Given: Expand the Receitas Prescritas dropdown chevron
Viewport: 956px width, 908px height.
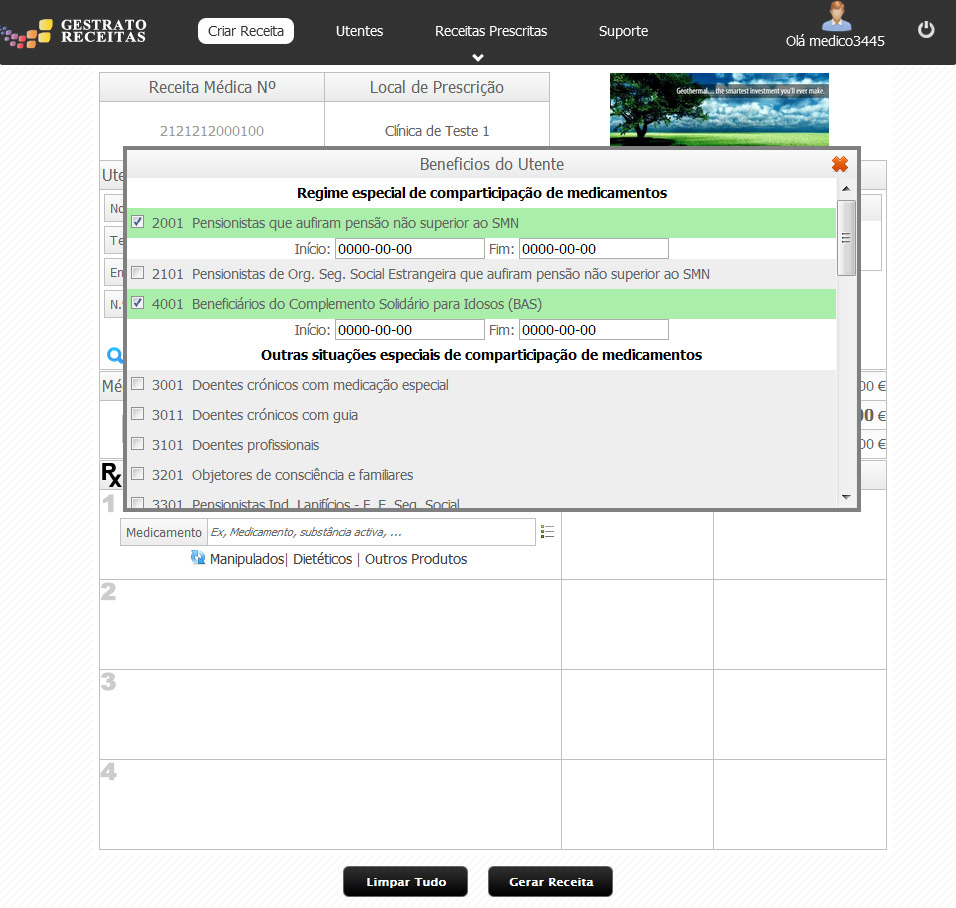Looking at the screenshot, I should pyautogui.click(x=478, y=57).
